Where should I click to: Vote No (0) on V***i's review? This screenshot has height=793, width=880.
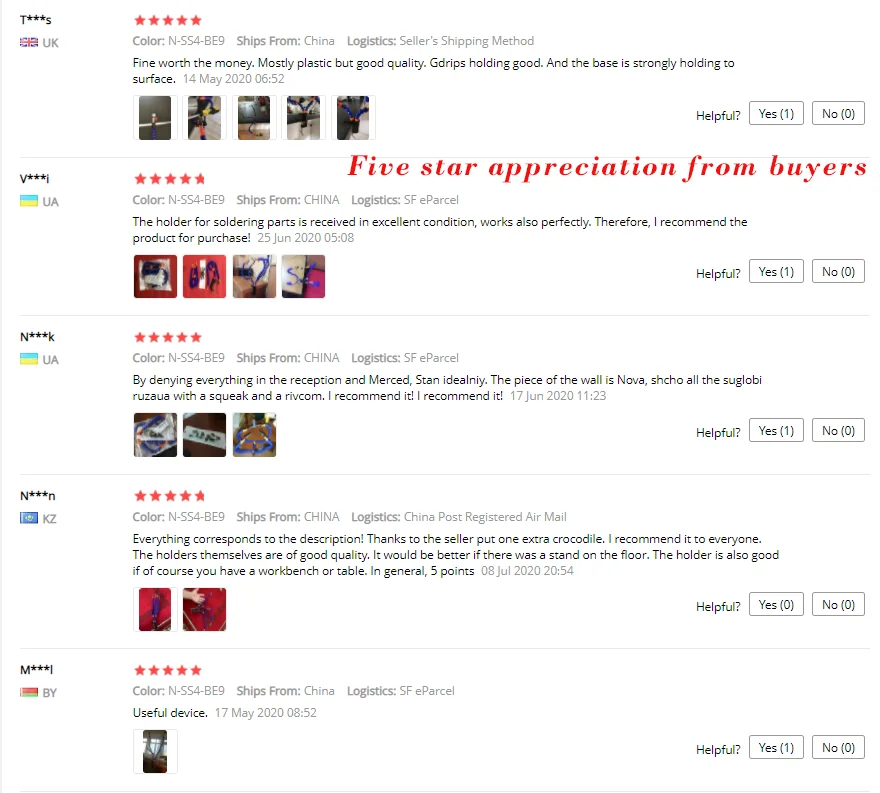click(838, 272)
